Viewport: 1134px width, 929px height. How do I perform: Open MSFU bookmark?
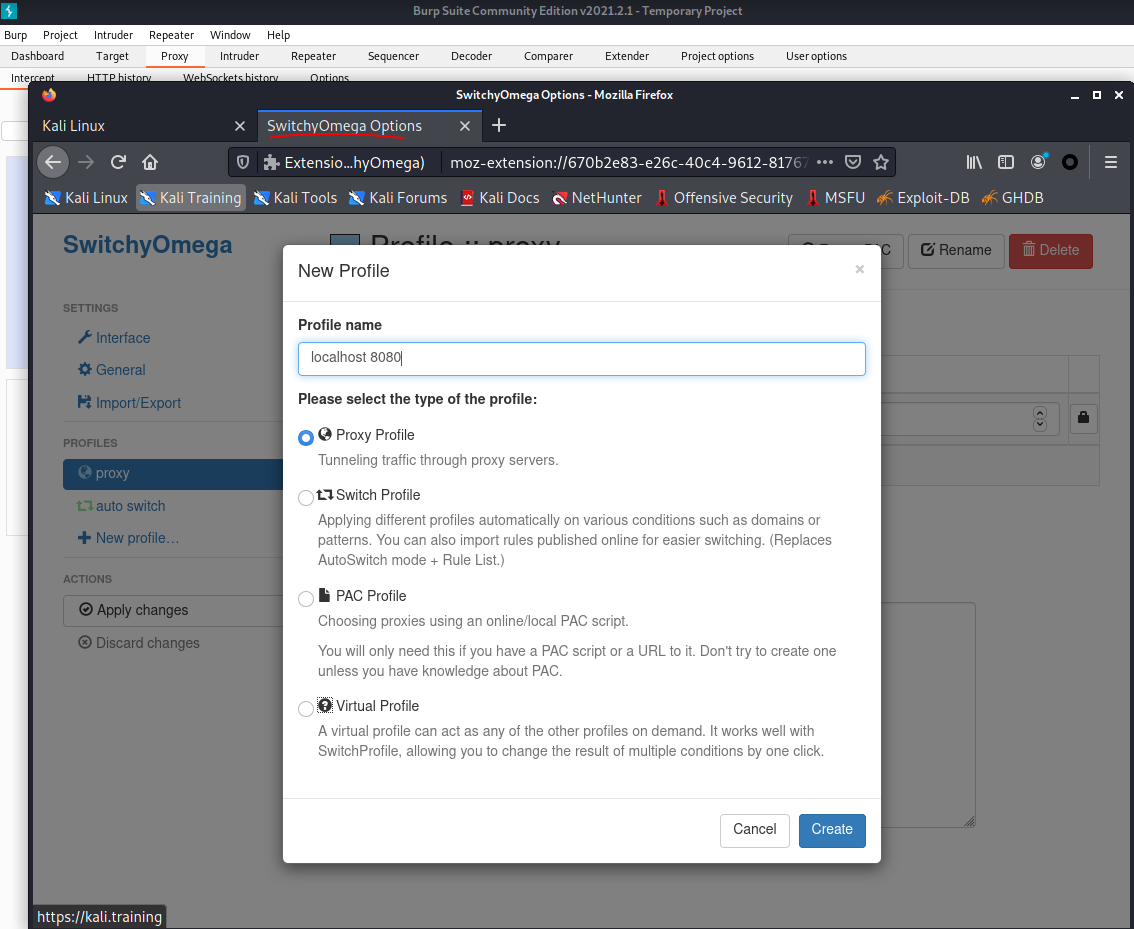(x=835, y=197)
